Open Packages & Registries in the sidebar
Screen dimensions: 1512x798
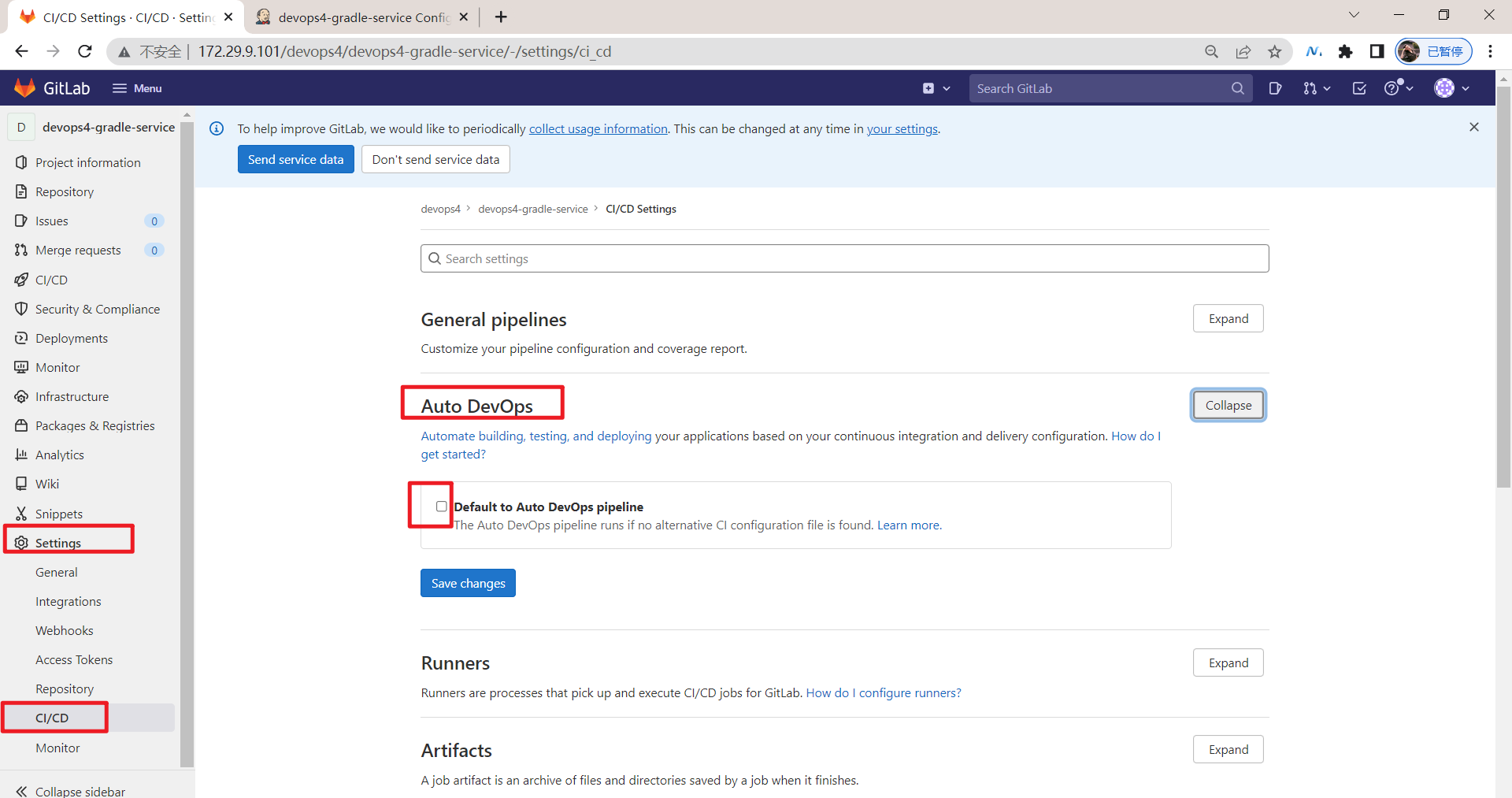tap(94, 425)
